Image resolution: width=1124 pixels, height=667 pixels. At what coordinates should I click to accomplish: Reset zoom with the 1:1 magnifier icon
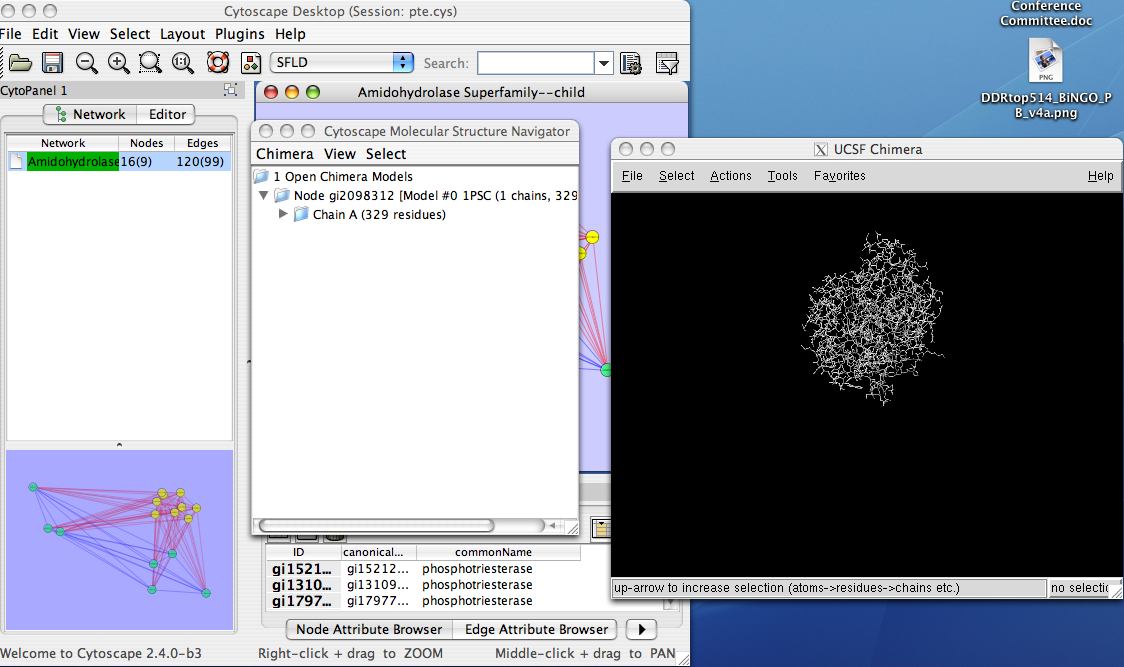point(182,63)
